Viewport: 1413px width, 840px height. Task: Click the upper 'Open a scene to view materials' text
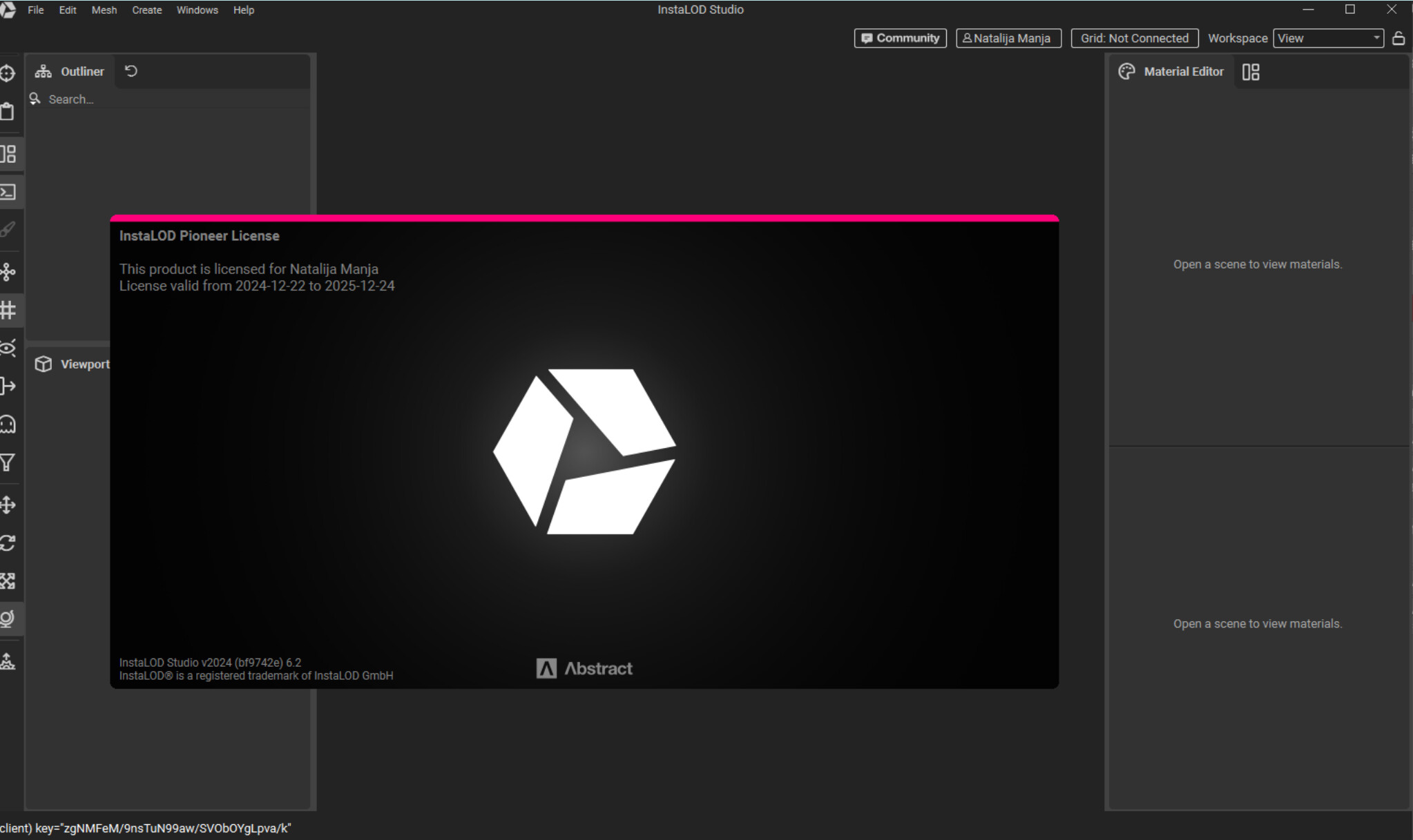[1258, 264]
